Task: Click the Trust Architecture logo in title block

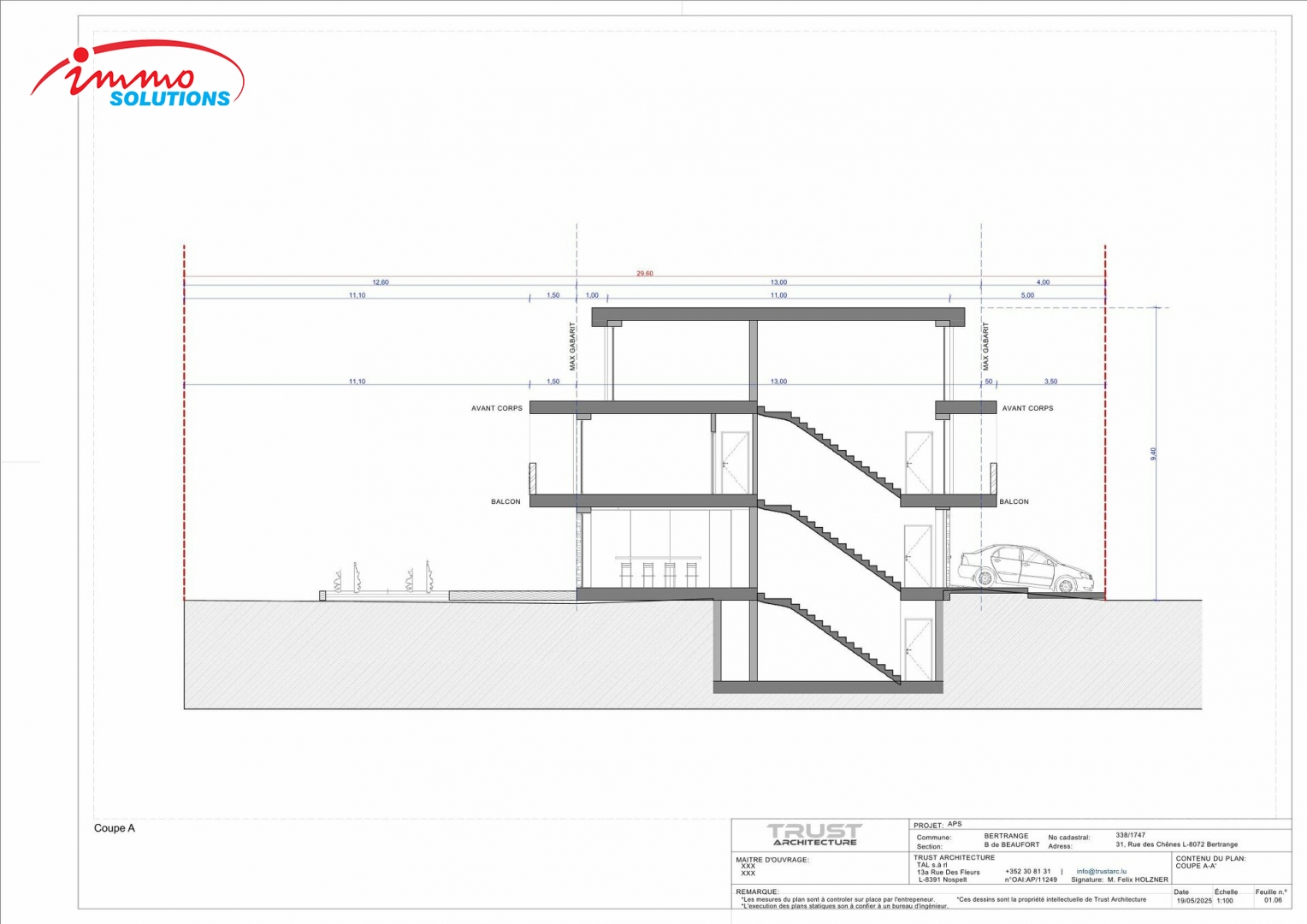Action: pos(814,834)
